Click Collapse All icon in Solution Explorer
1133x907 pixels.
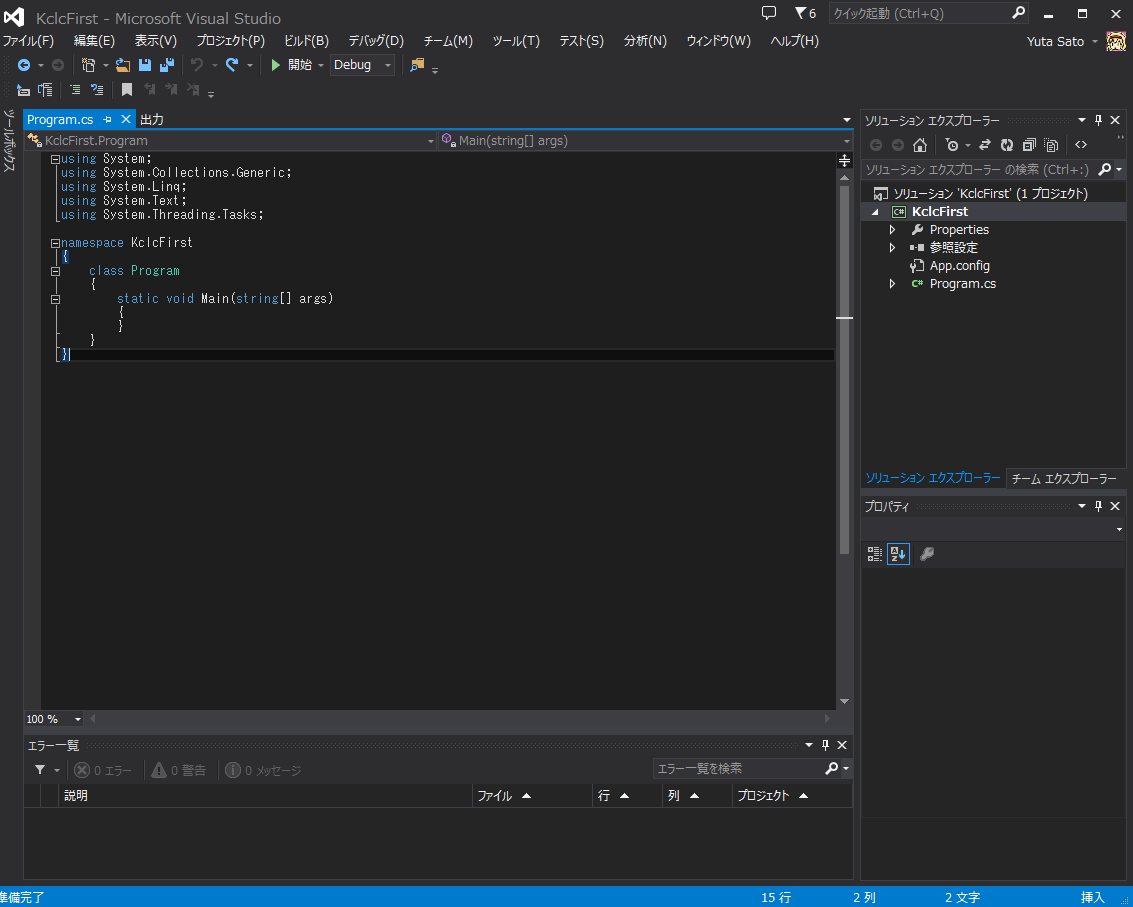pos(1029,145)
